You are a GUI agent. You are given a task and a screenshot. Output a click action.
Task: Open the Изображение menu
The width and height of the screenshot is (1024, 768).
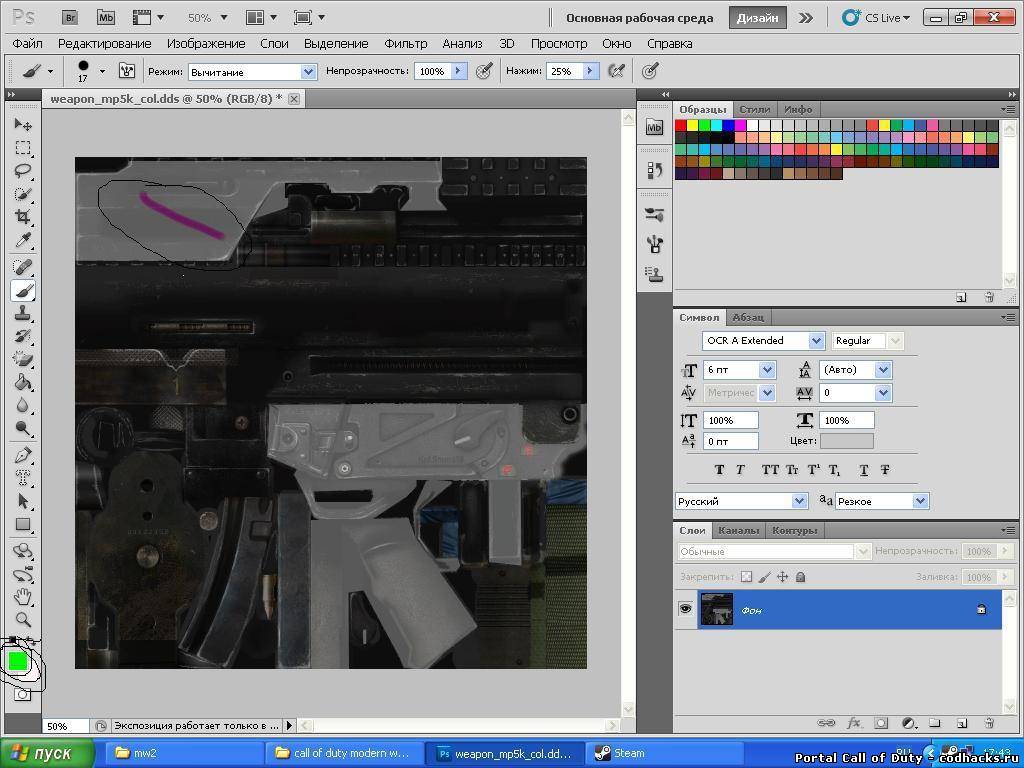pyautogui.click(x=206, y=44)
